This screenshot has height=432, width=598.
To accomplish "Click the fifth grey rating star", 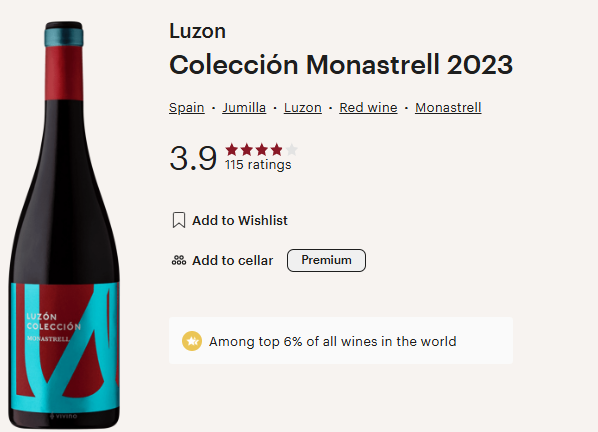I will click(x=291, y=149).
